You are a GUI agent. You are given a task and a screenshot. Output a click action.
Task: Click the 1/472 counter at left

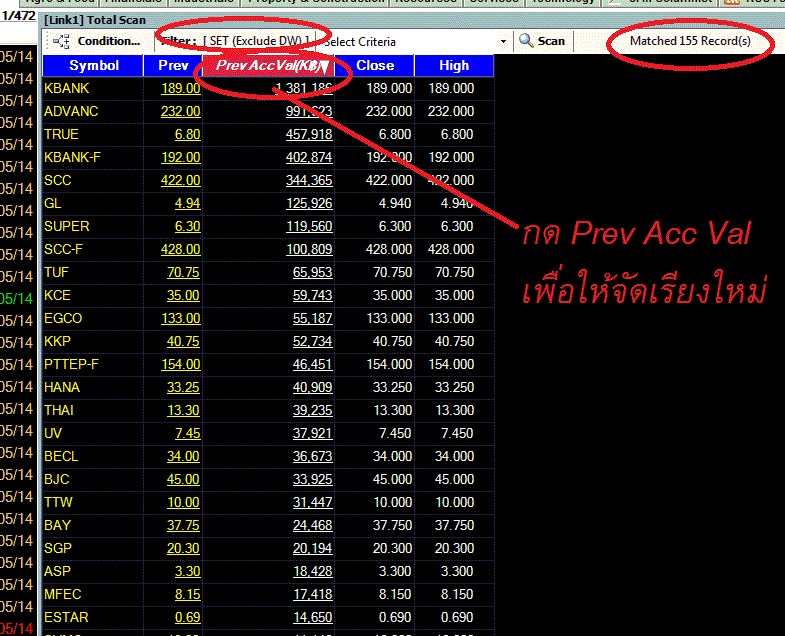(19, 16)
